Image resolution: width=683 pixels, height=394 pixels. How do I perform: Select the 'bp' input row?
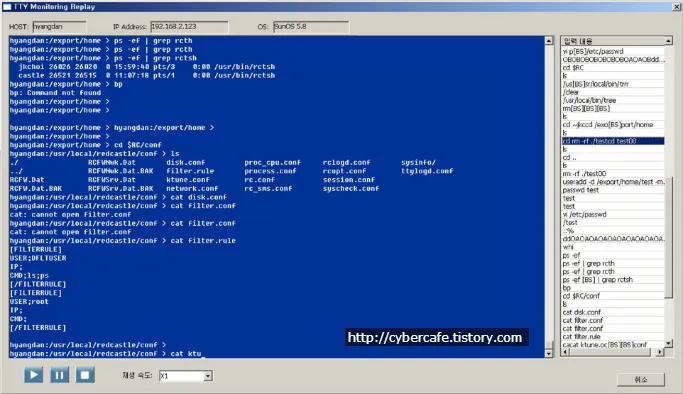(613, 288)
